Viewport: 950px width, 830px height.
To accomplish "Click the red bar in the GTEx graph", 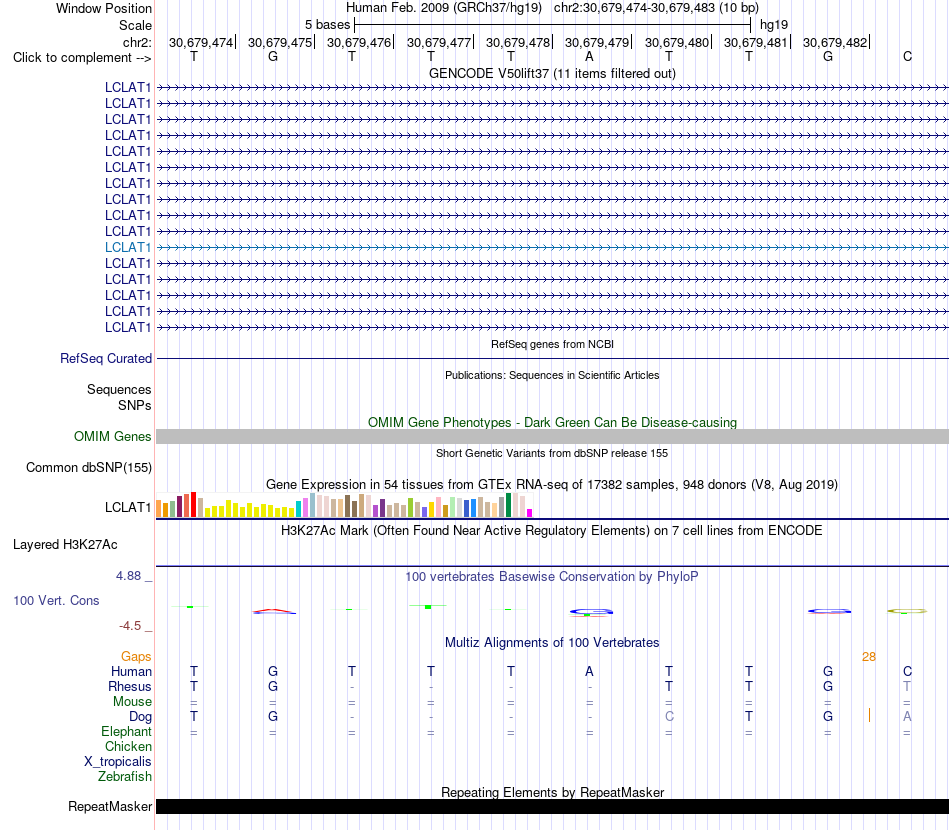I will 193,504.
